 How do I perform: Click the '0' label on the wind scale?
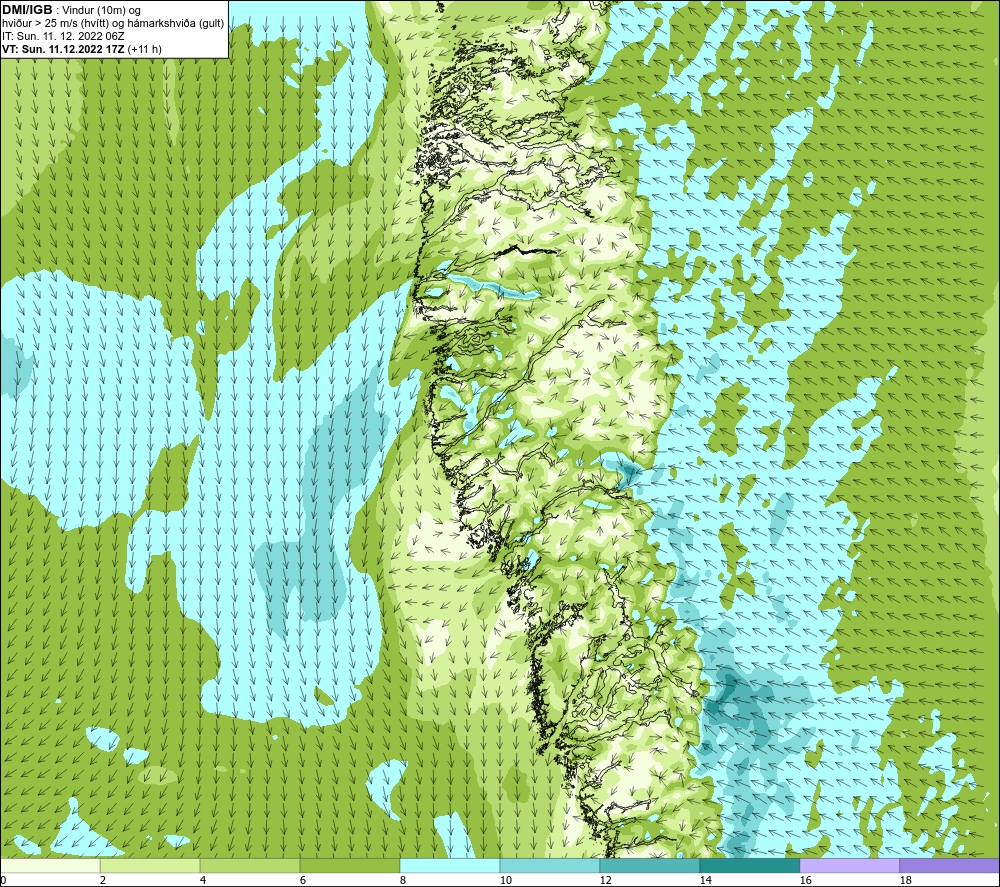pyautogui.click(x=4, y=881)
